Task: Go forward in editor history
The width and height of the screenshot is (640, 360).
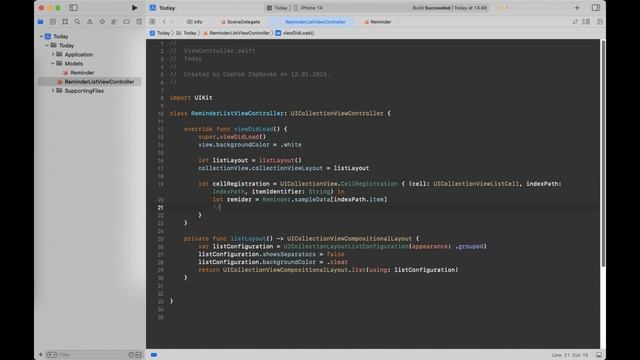Action: [172, 22]
